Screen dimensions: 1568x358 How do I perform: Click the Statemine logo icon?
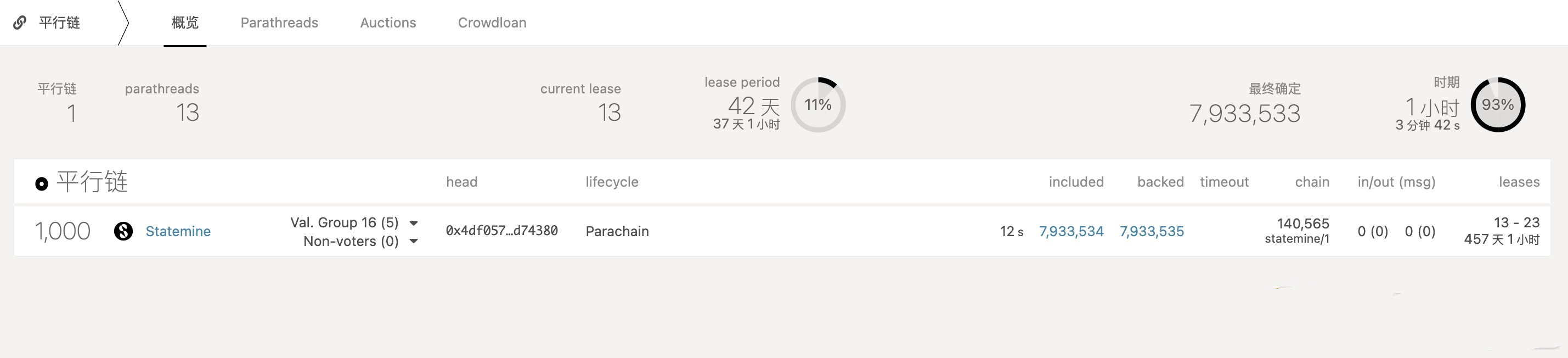click(x=123, y=231)
